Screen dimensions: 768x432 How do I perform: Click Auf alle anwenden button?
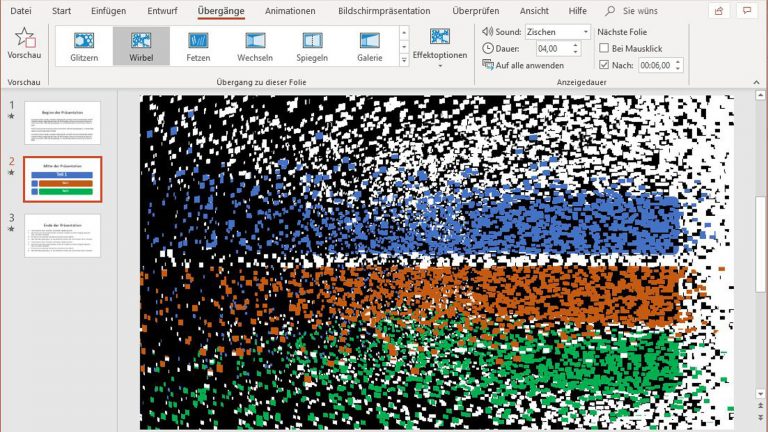(521, 65)
